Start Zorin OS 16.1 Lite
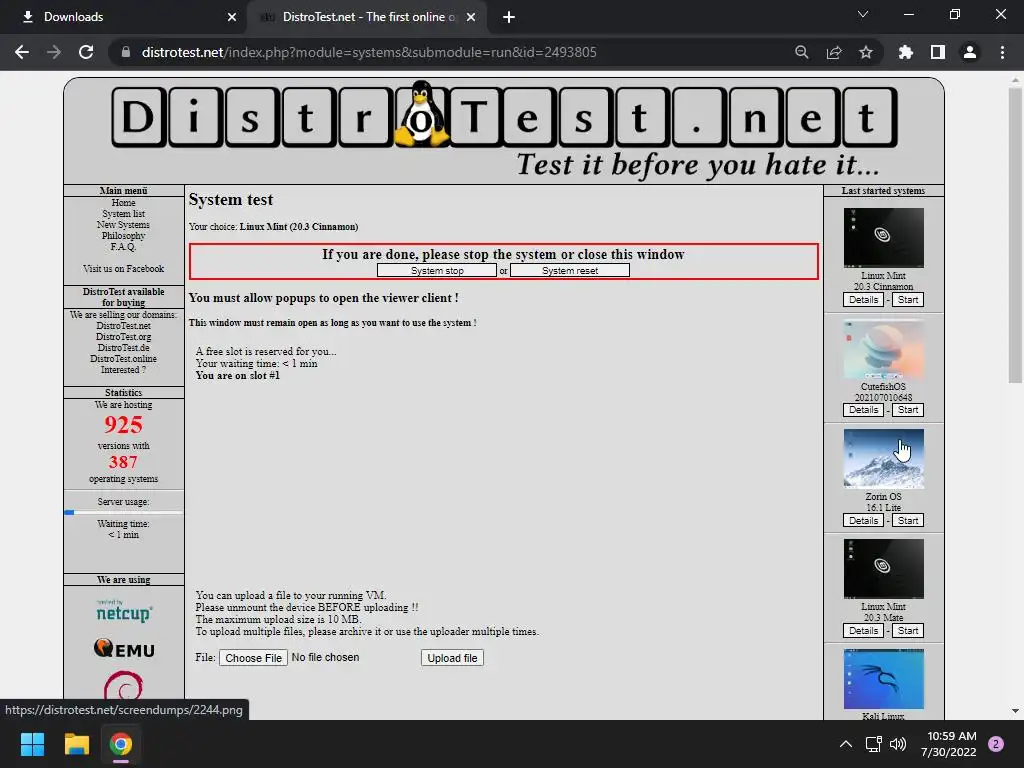The width and height of the screenshot is (1024, 768). 908,520
